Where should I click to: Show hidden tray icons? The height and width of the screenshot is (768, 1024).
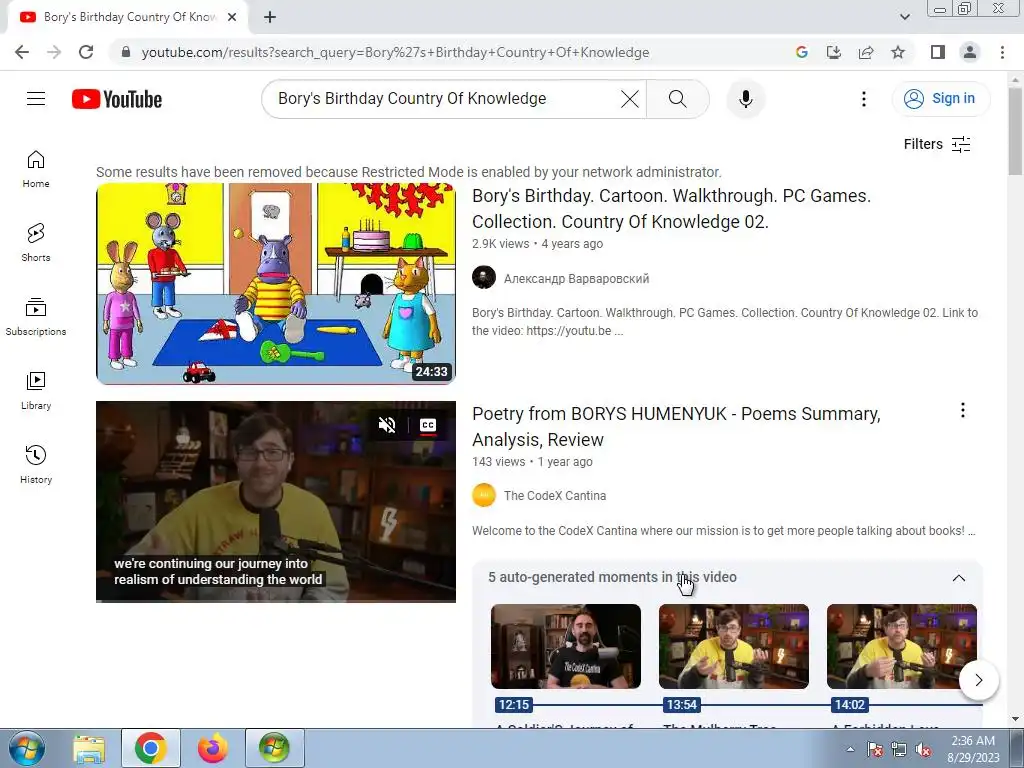coord(850,749)
